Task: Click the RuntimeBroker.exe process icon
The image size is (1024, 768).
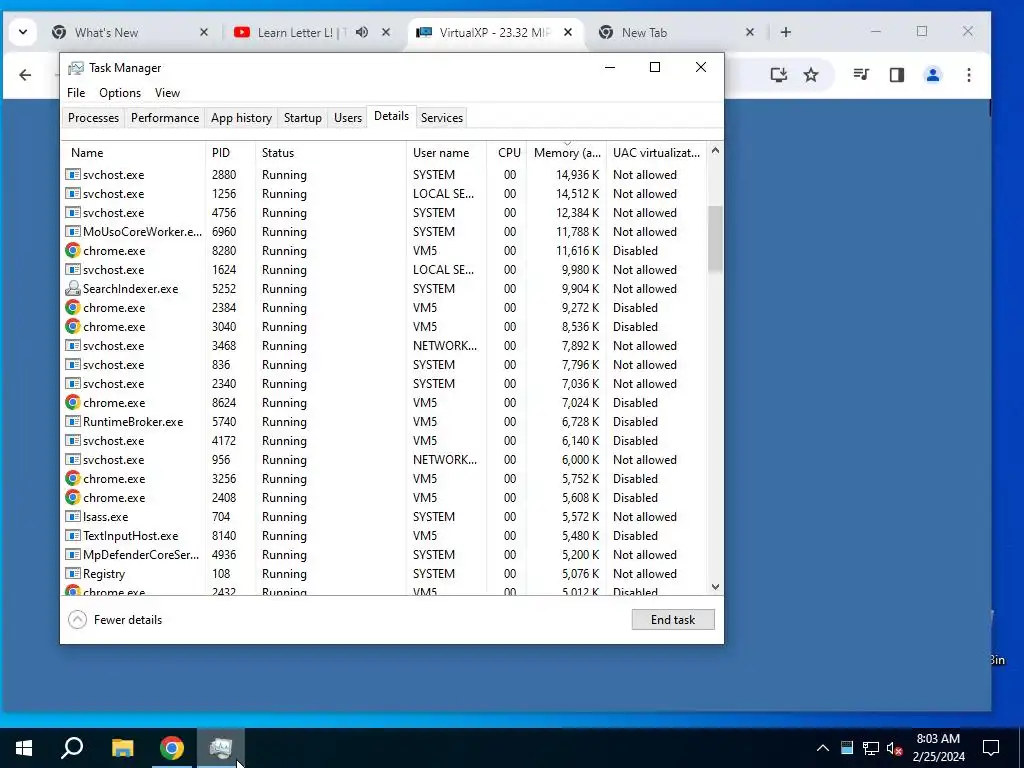Action: coord(72,422)
